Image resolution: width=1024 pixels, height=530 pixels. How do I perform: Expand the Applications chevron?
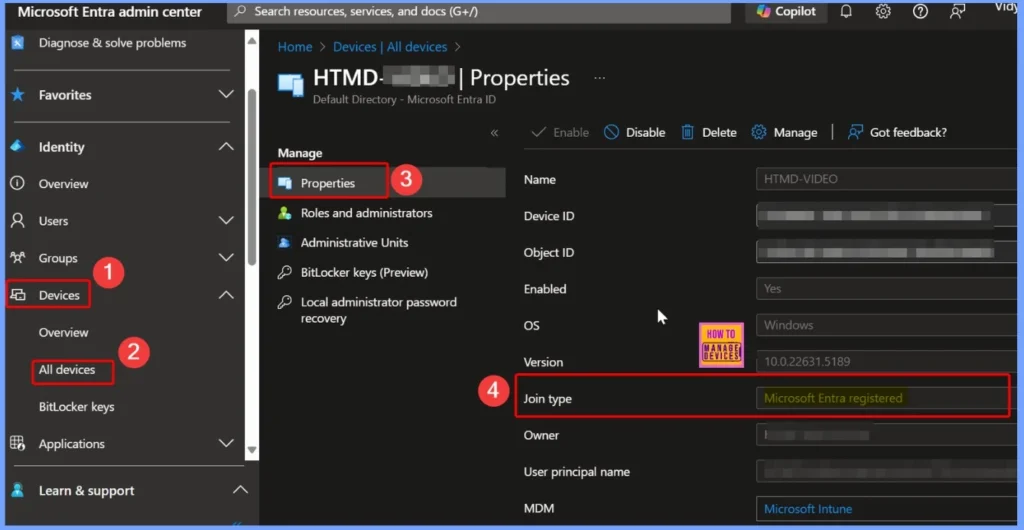tap(226, 444)
